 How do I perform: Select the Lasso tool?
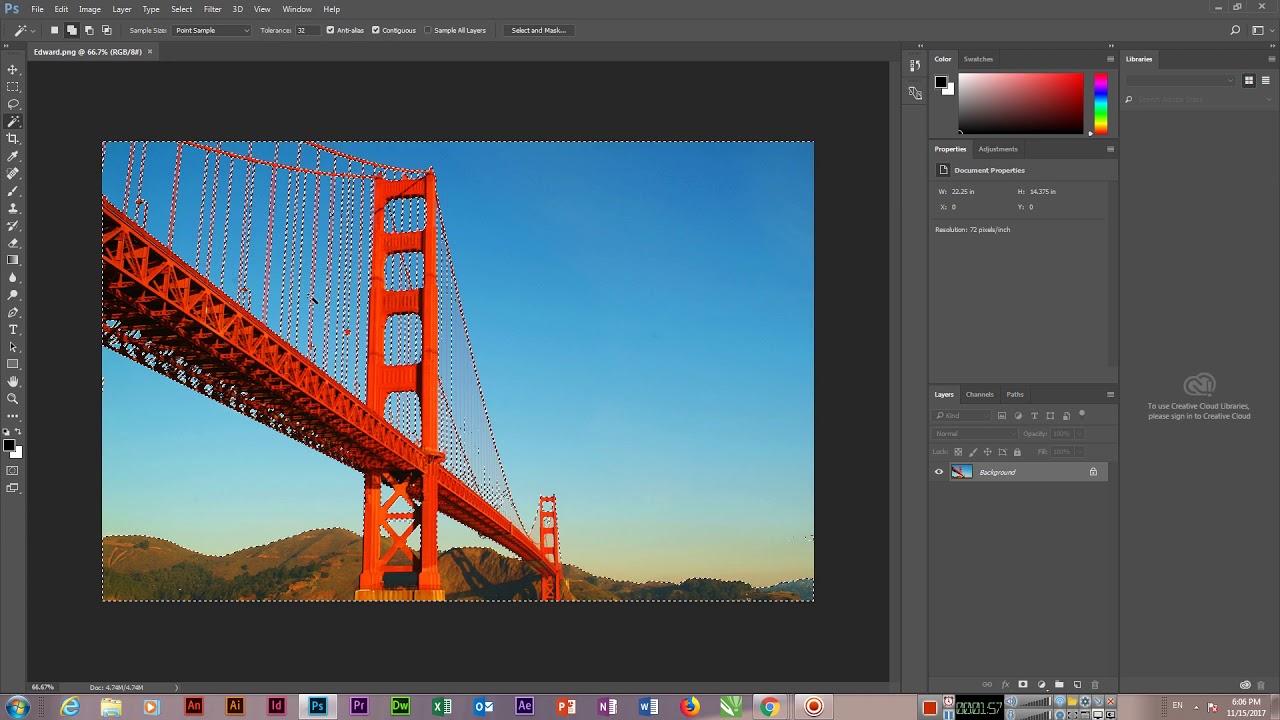(x=13, y=104)
